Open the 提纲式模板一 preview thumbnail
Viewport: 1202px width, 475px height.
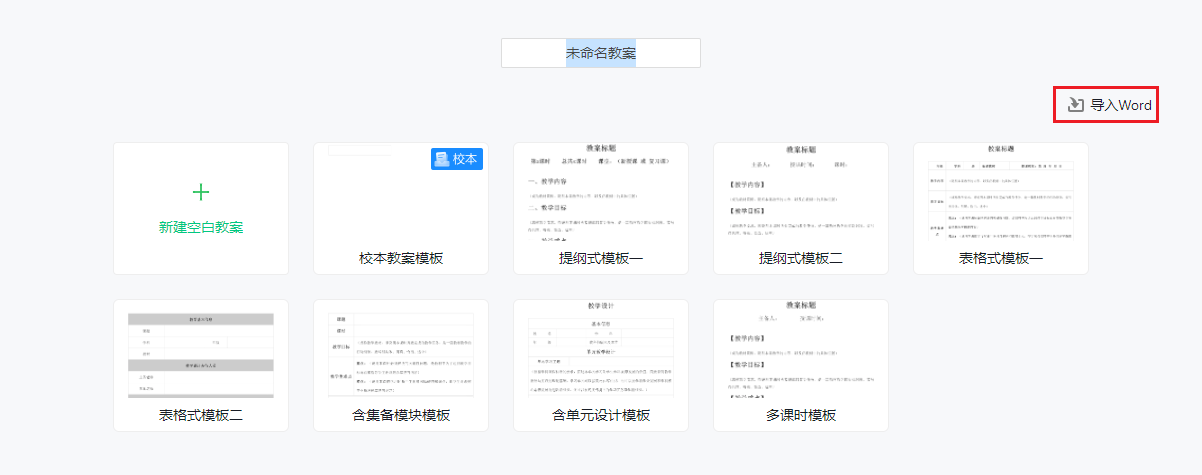tap(601, 193)
